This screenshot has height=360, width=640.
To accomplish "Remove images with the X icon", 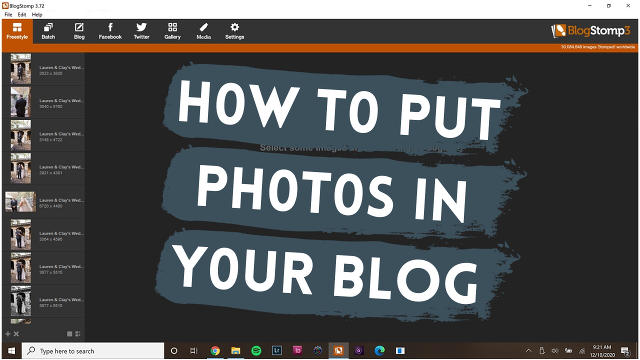I will (x=16, y=334).
